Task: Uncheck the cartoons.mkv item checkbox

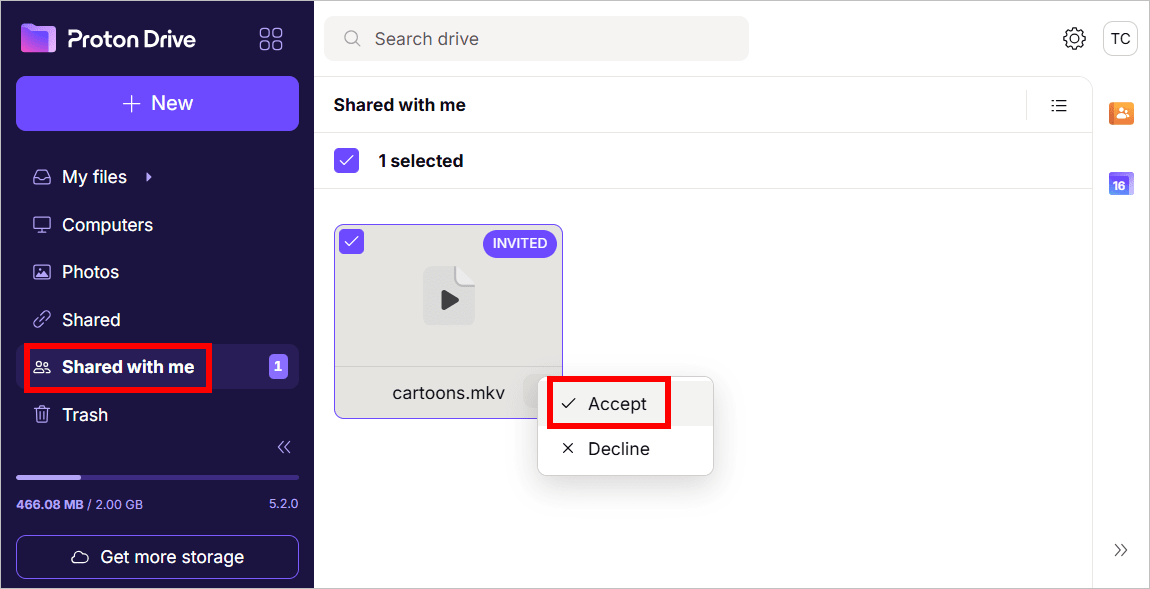Action: (x=351, y=241)
